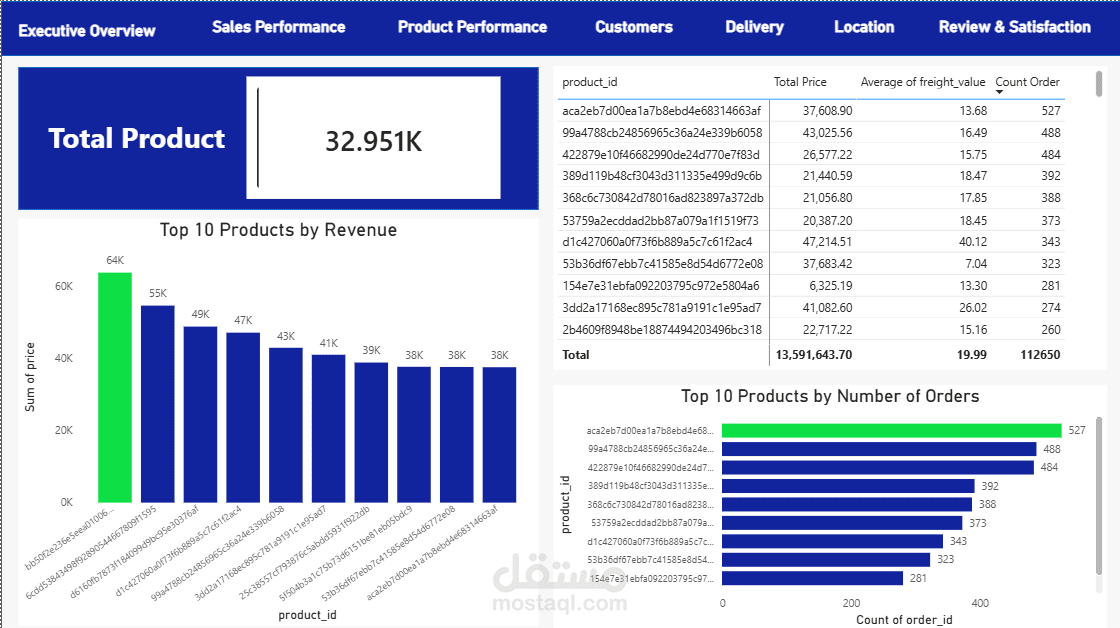Select the 43K revenue bar
Image resolution: width=1120 pixels, height=628 pixels.
(286, 425)
